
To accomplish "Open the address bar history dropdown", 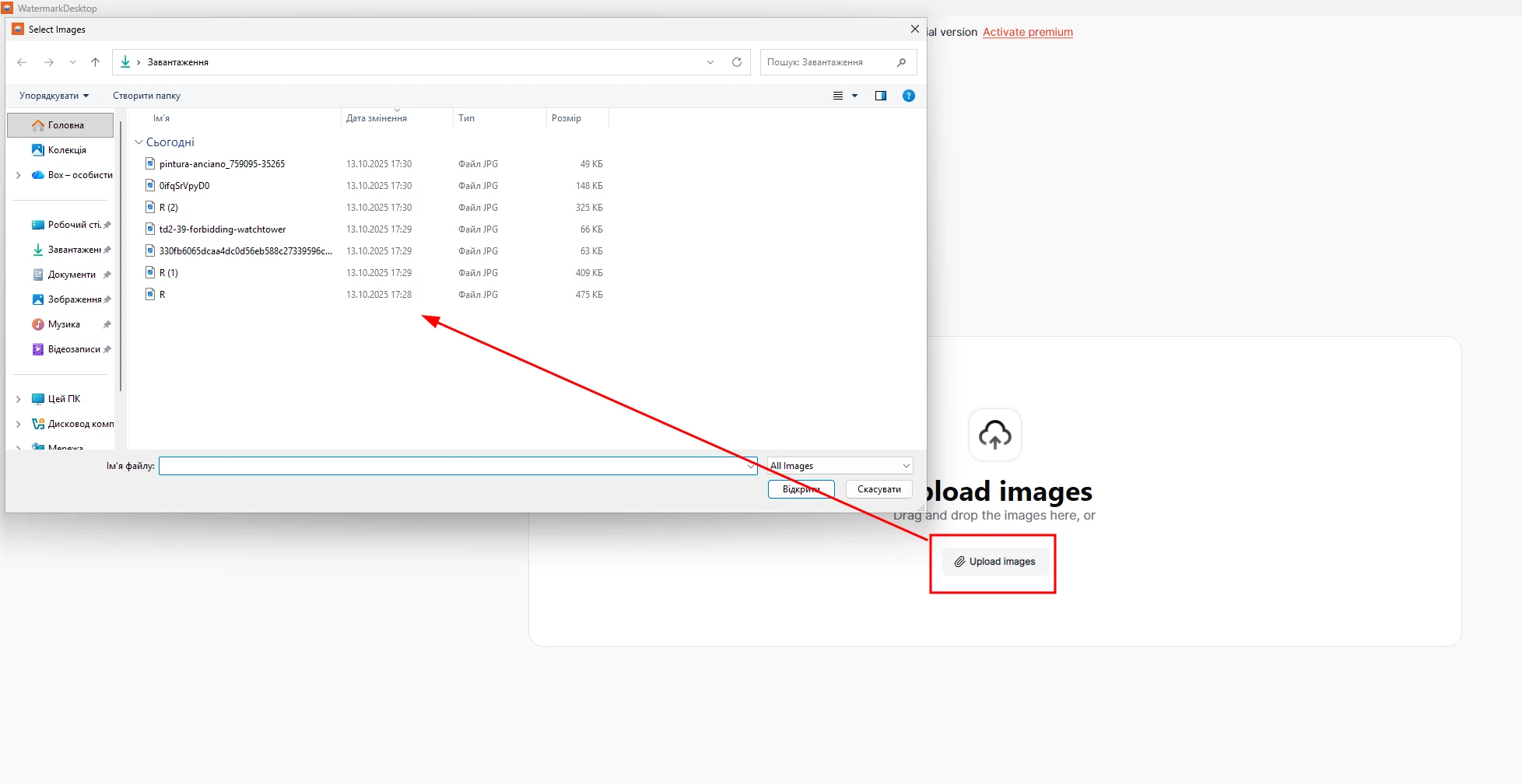I will pyautogui.click(x=709, y=62).
